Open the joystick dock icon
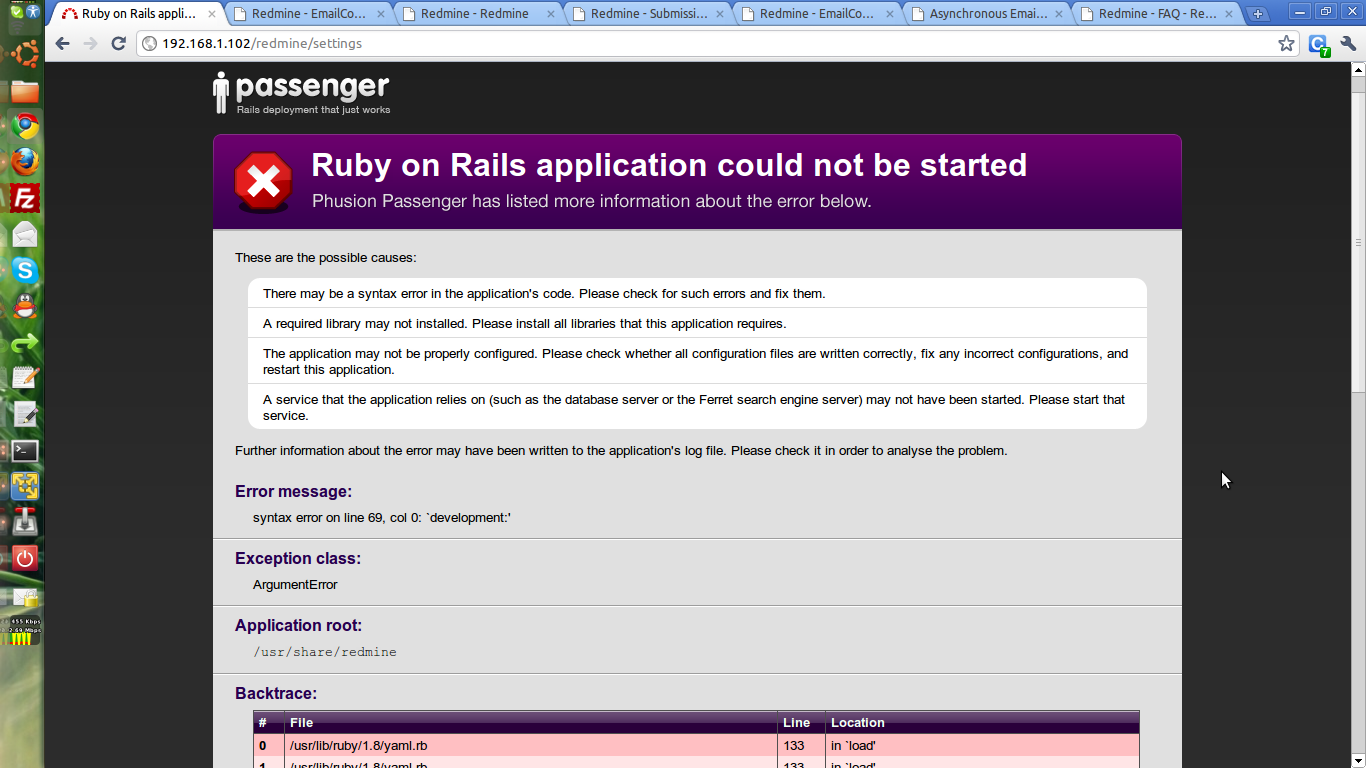 [x=25, y=522]
